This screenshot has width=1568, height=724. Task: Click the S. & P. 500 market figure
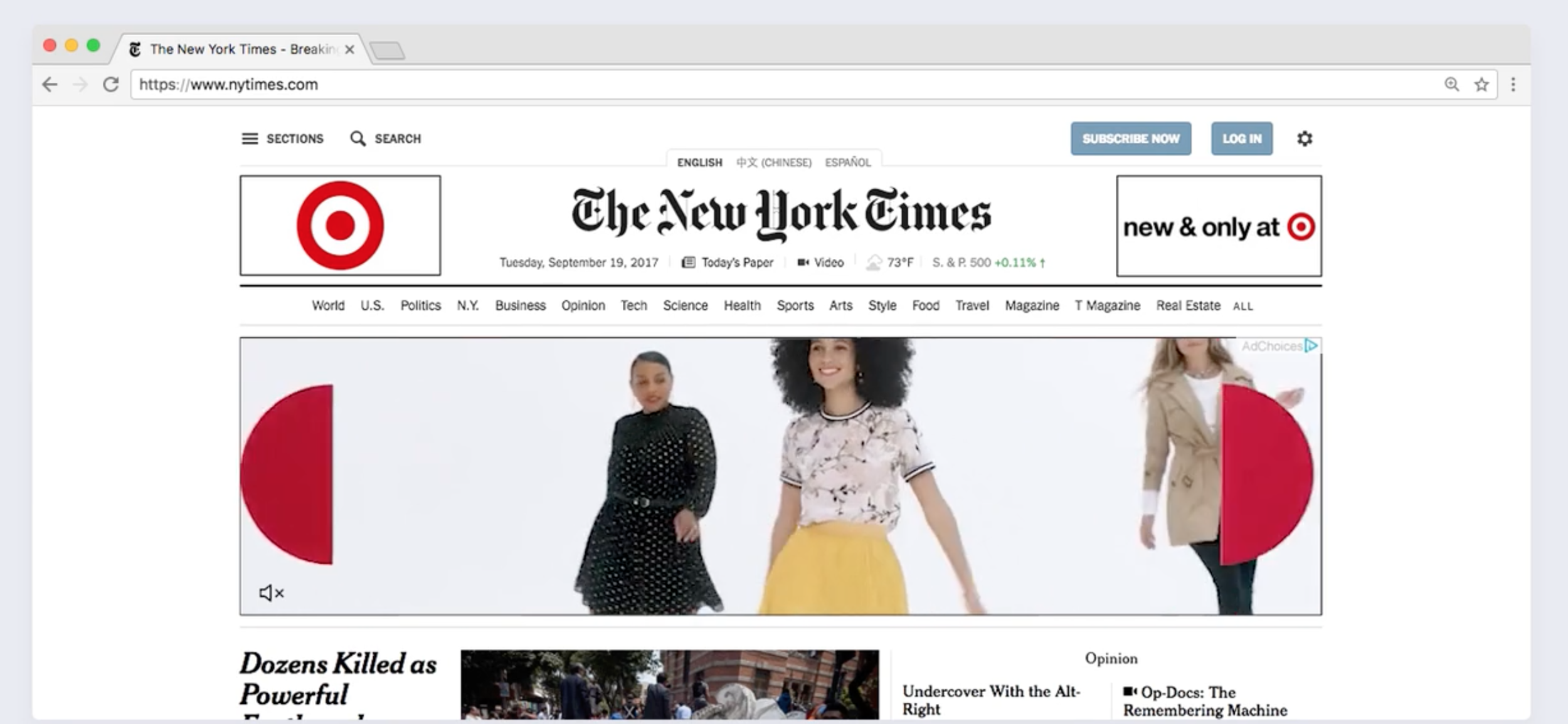tap(988, 263)
